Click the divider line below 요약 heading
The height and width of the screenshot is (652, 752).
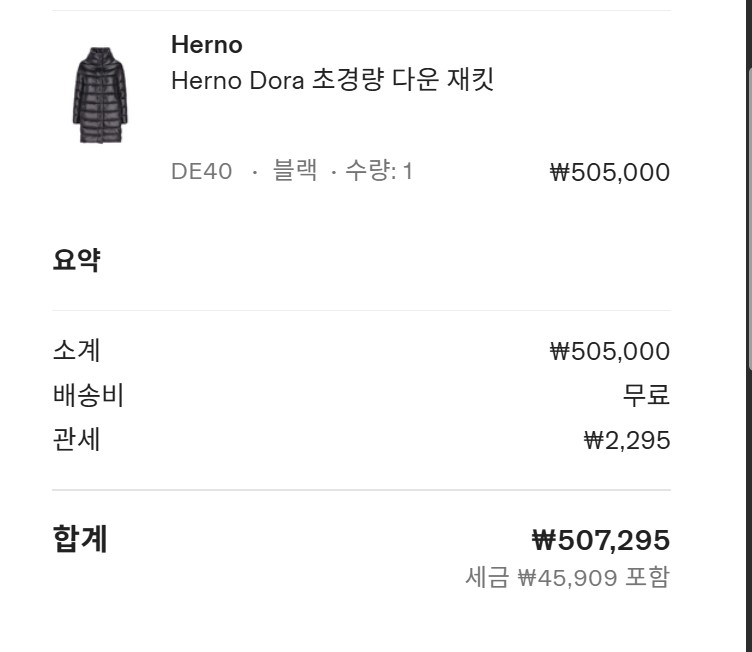point(361,310)
